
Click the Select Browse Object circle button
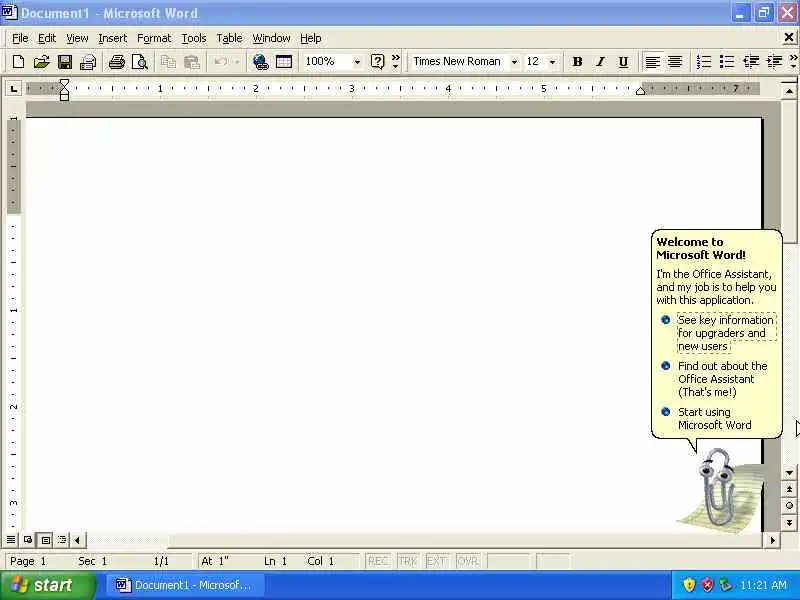click(789, 506)
